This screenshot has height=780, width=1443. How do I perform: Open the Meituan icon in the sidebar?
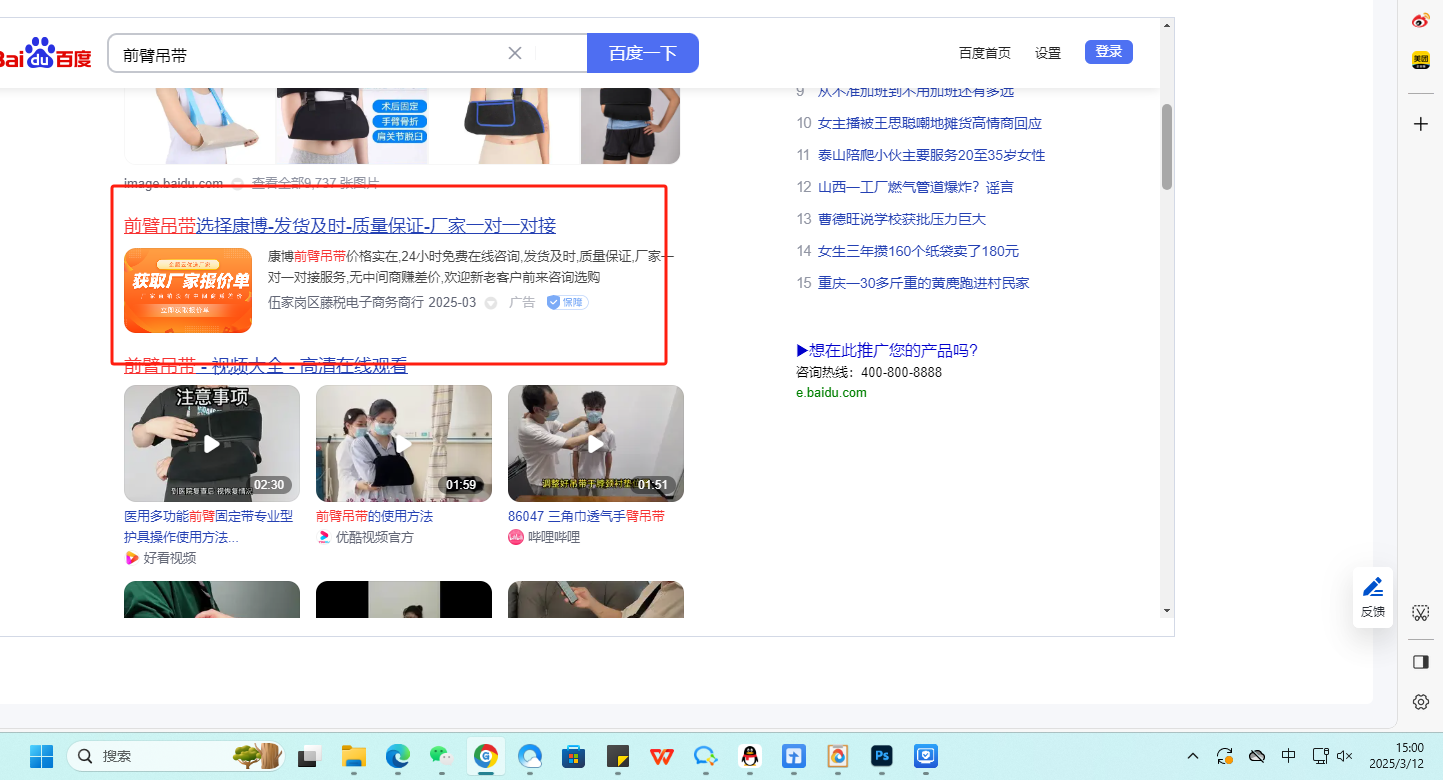click(1420, 60)
